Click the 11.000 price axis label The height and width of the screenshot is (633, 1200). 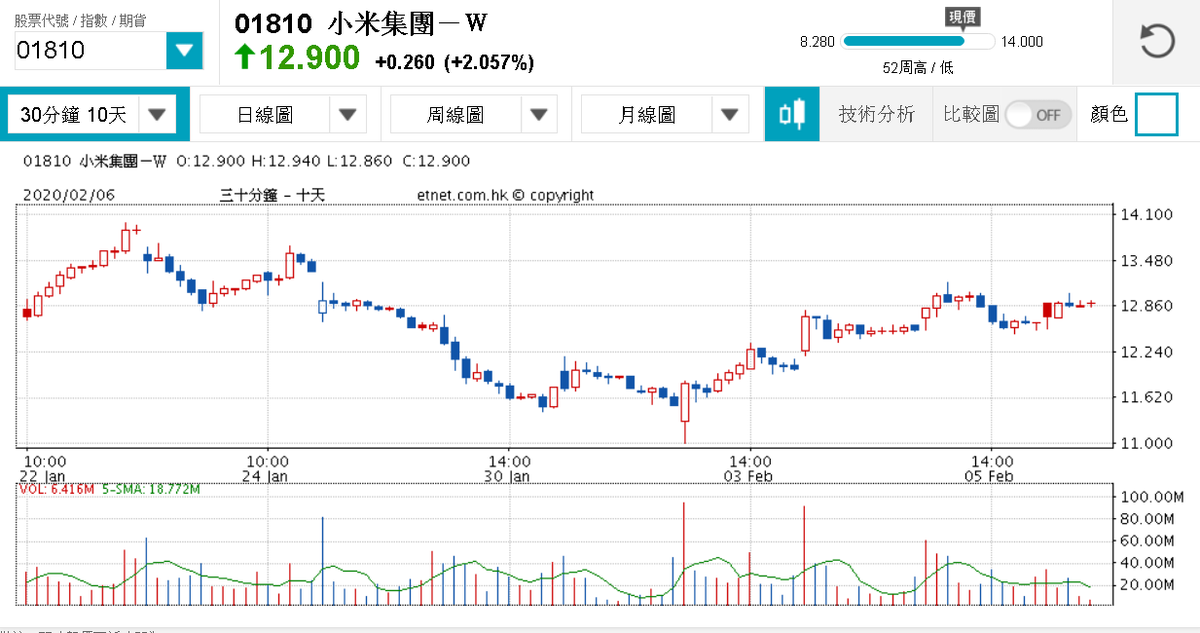(x=1148, y=443)
